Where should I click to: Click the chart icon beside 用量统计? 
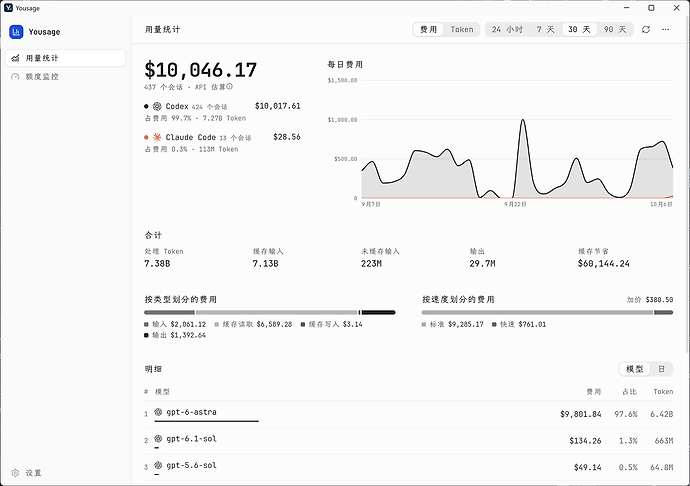point(15,58)
